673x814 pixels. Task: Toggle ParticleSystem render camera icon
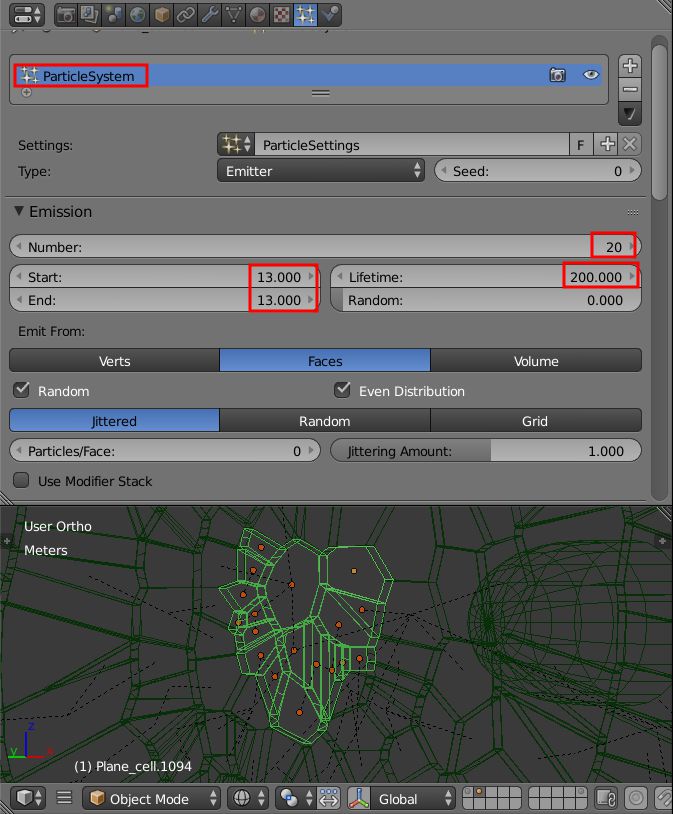point(557,75)
